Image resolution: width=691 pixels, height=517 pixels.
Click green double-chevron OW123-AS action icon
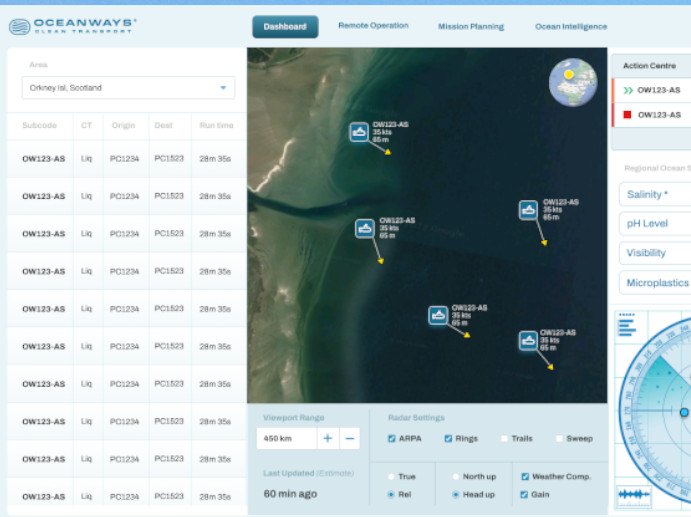628,90
